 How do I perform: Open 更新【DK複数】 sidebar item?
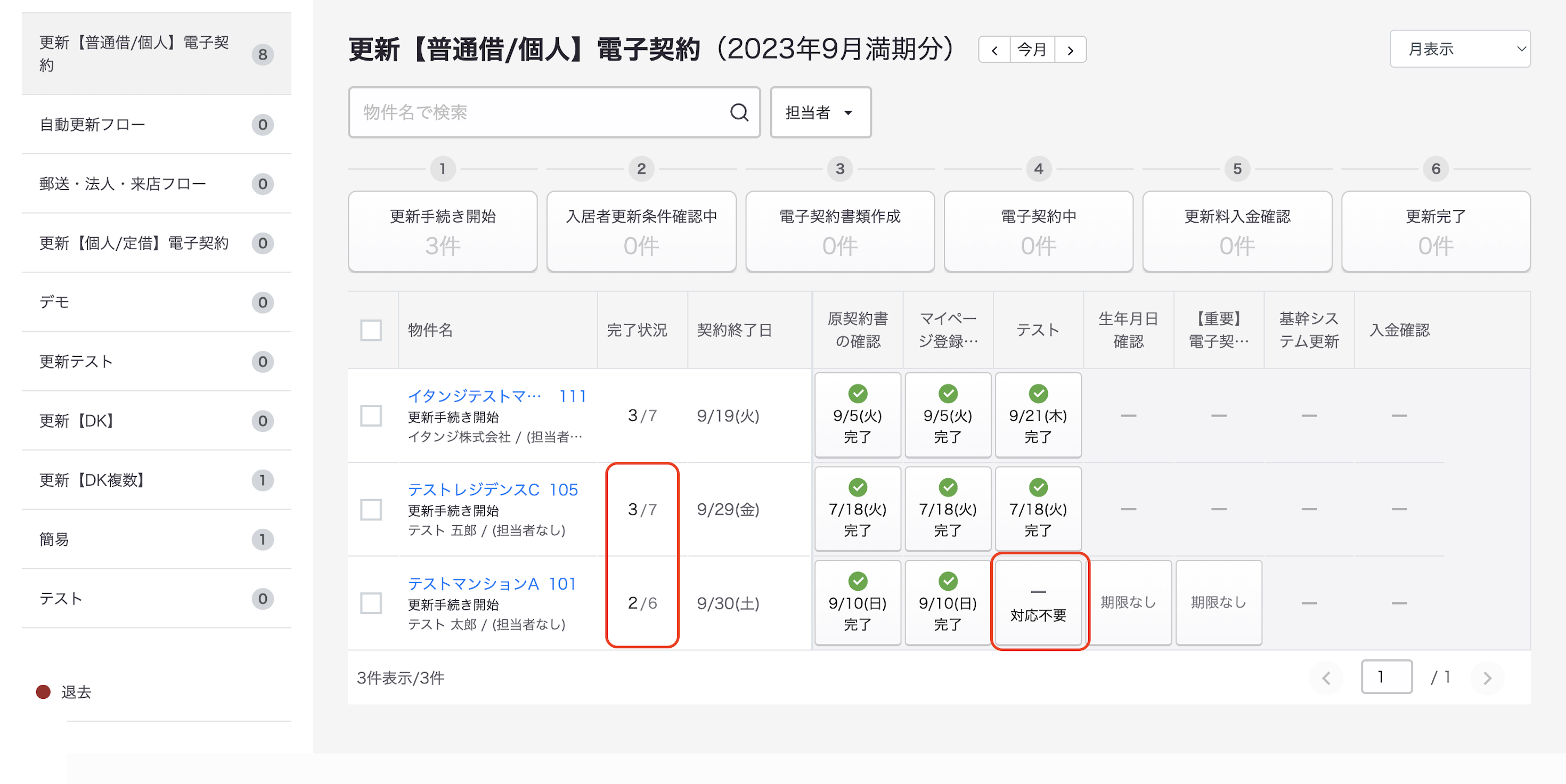coord(156,480)
